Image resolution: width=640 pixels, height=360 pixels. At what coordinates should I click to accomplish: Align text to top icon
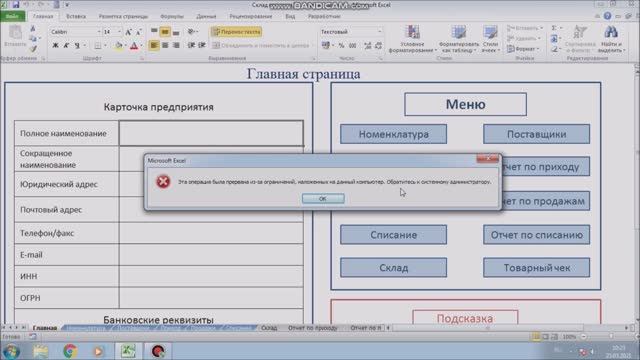(x=154, y=31)
